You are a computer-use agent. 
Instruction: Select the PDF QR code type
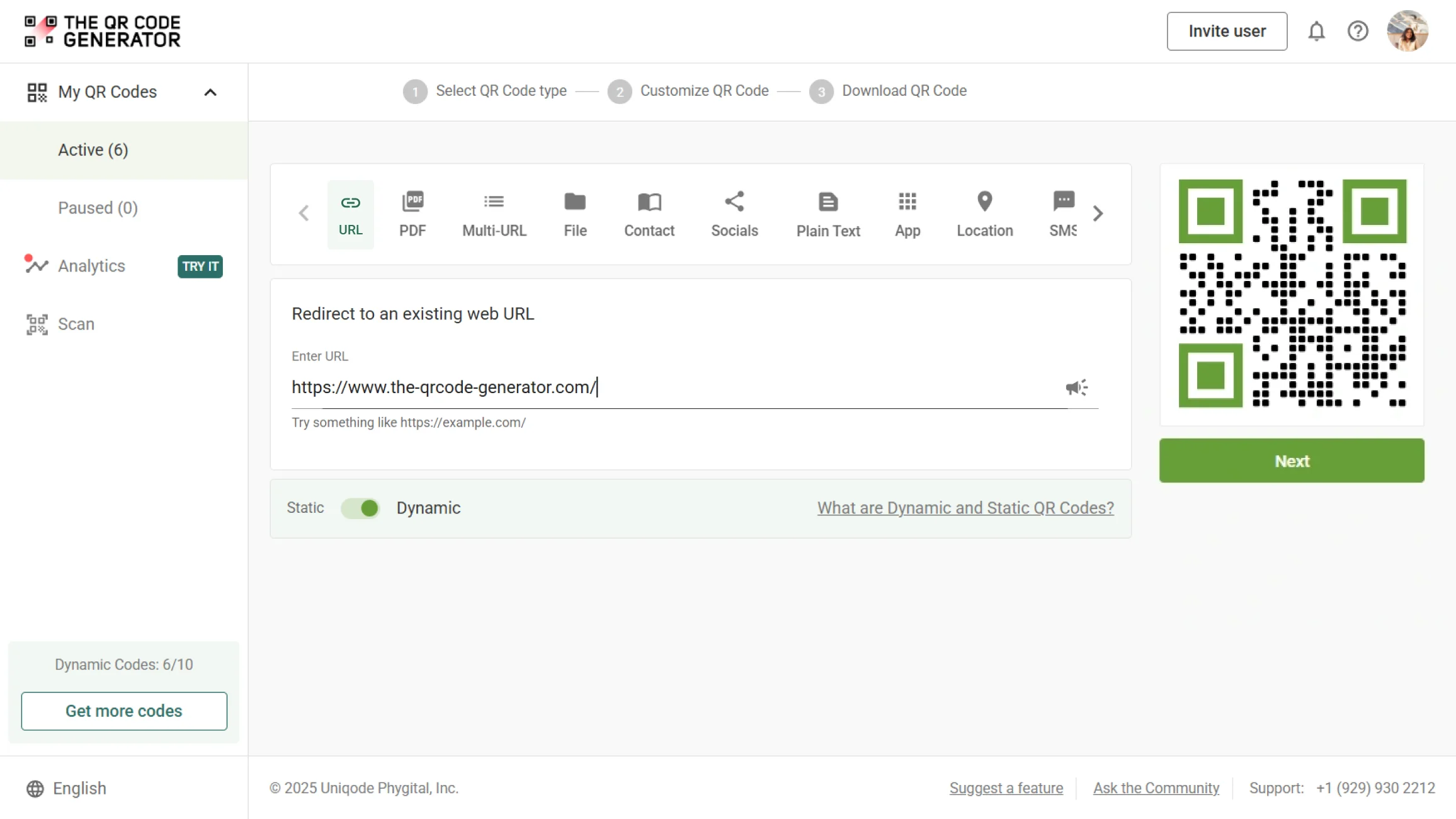(x=412, y=214)
